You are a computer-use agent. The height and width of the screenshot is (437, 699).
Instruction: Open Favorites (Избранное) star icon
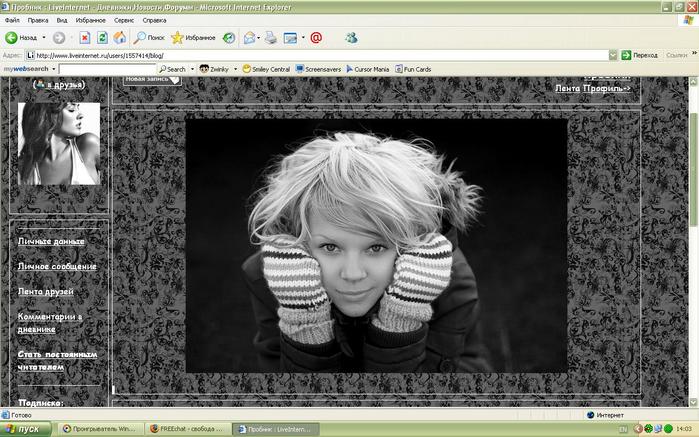(177, 38)
